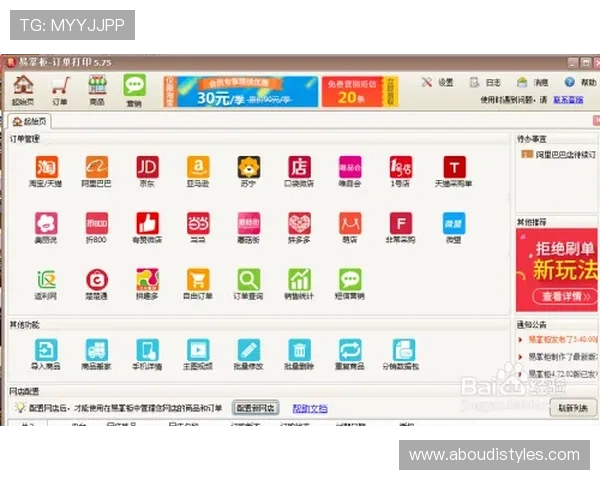Click the 批量删除 trash icon

point(299,350)
